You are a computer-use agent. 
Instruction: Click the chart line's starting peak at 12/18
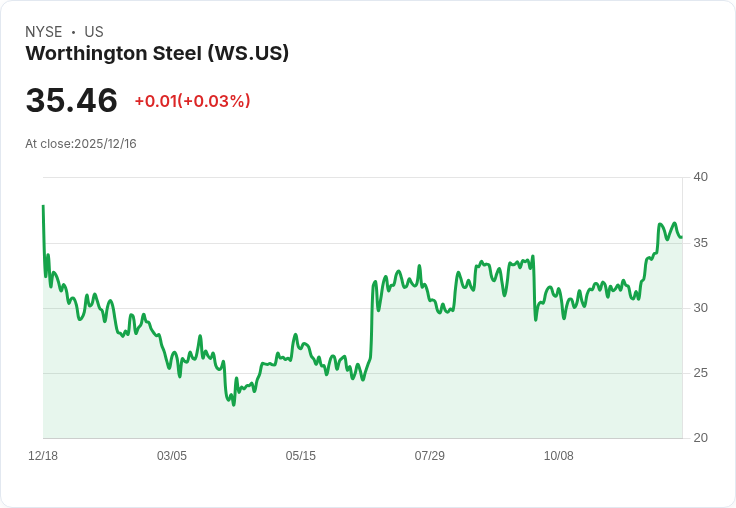point(43,206)
